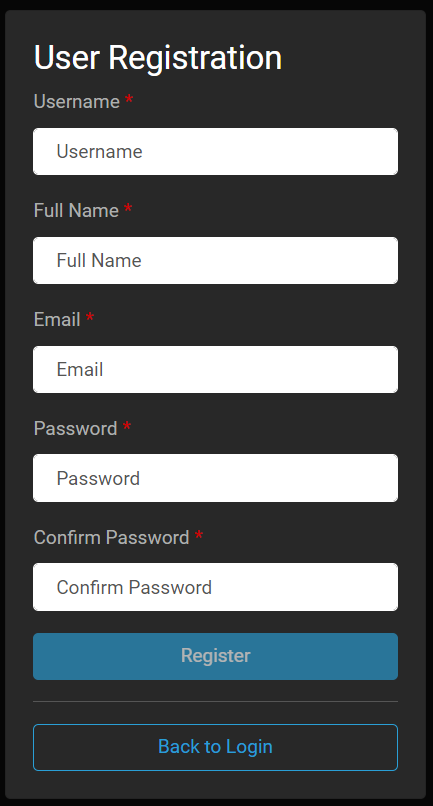This screenshot has height=806, width=433.
Task: Click red asterisk next to Full Name
Action: (128, 209)
